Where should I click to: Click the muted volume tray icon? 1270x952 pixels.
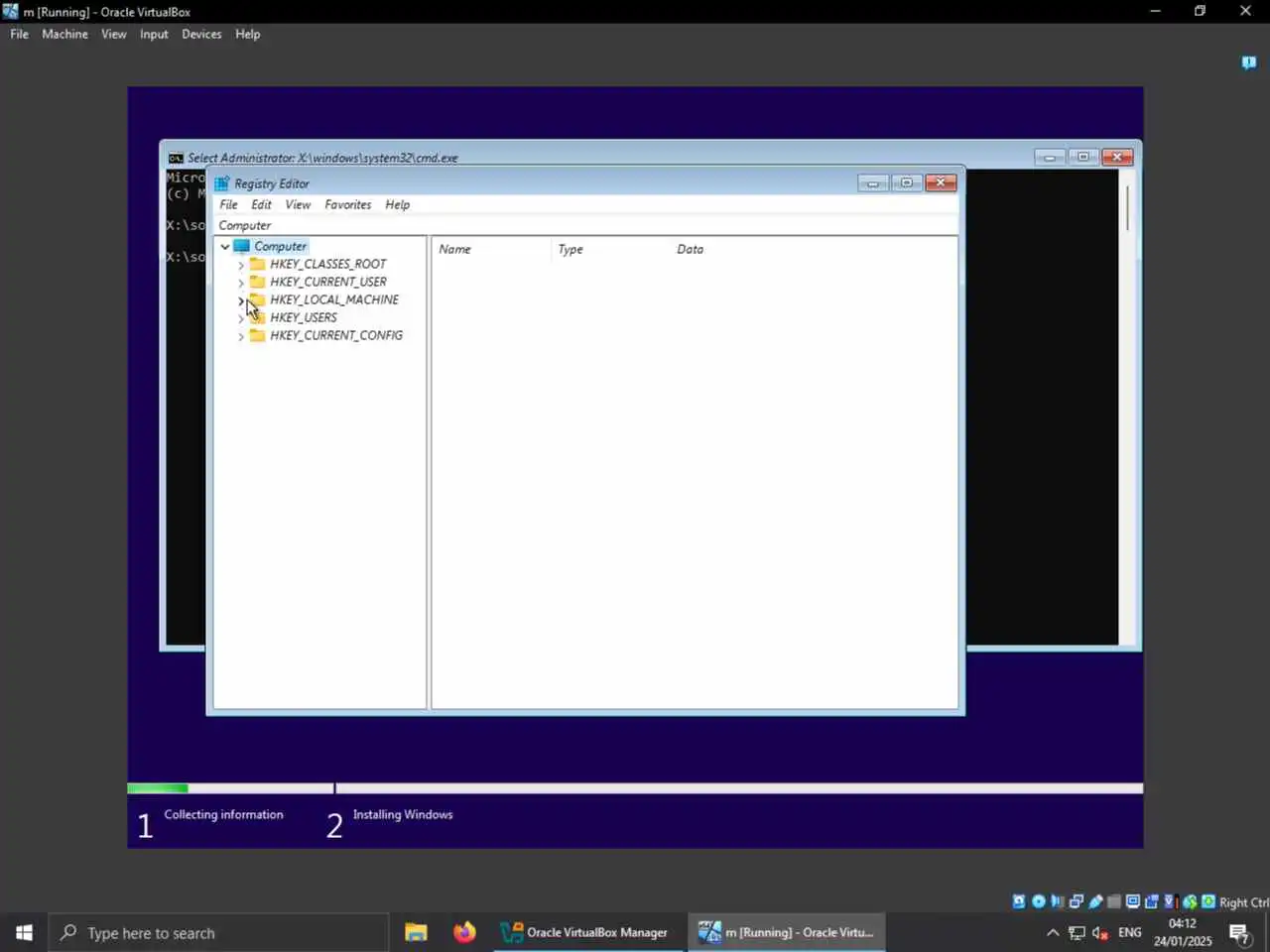pos(1100,932)
